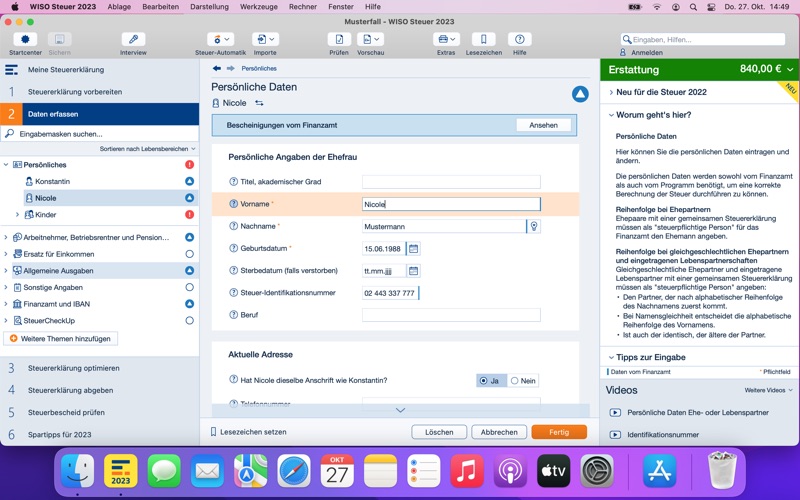This screenshot has height=500, width=800.
Task: Toggle Lesezeichen setzen bookmark
Action: pos(249,432)
